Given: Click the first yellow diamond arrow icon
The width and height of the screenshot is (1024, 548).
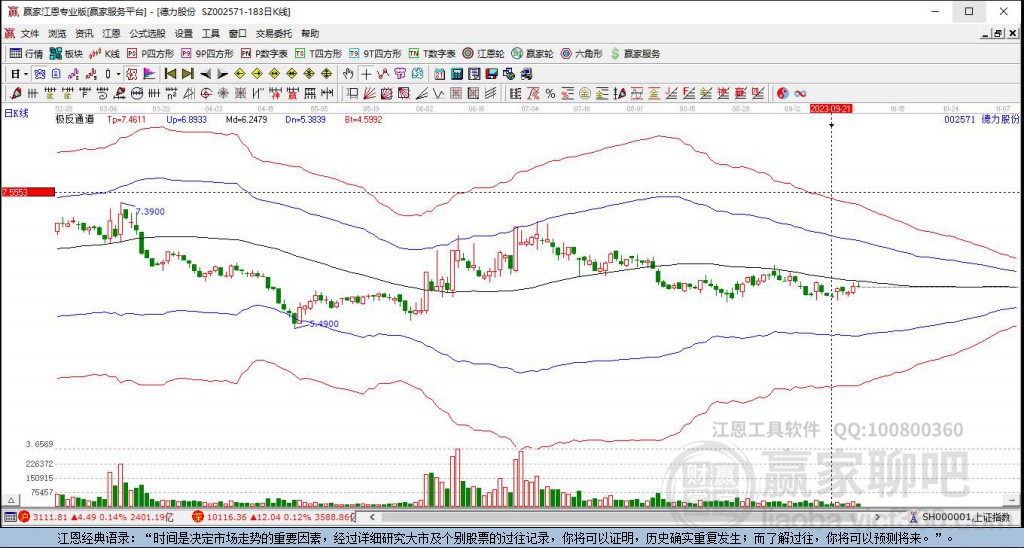Looking at the screenshot, I should (240, 74).
